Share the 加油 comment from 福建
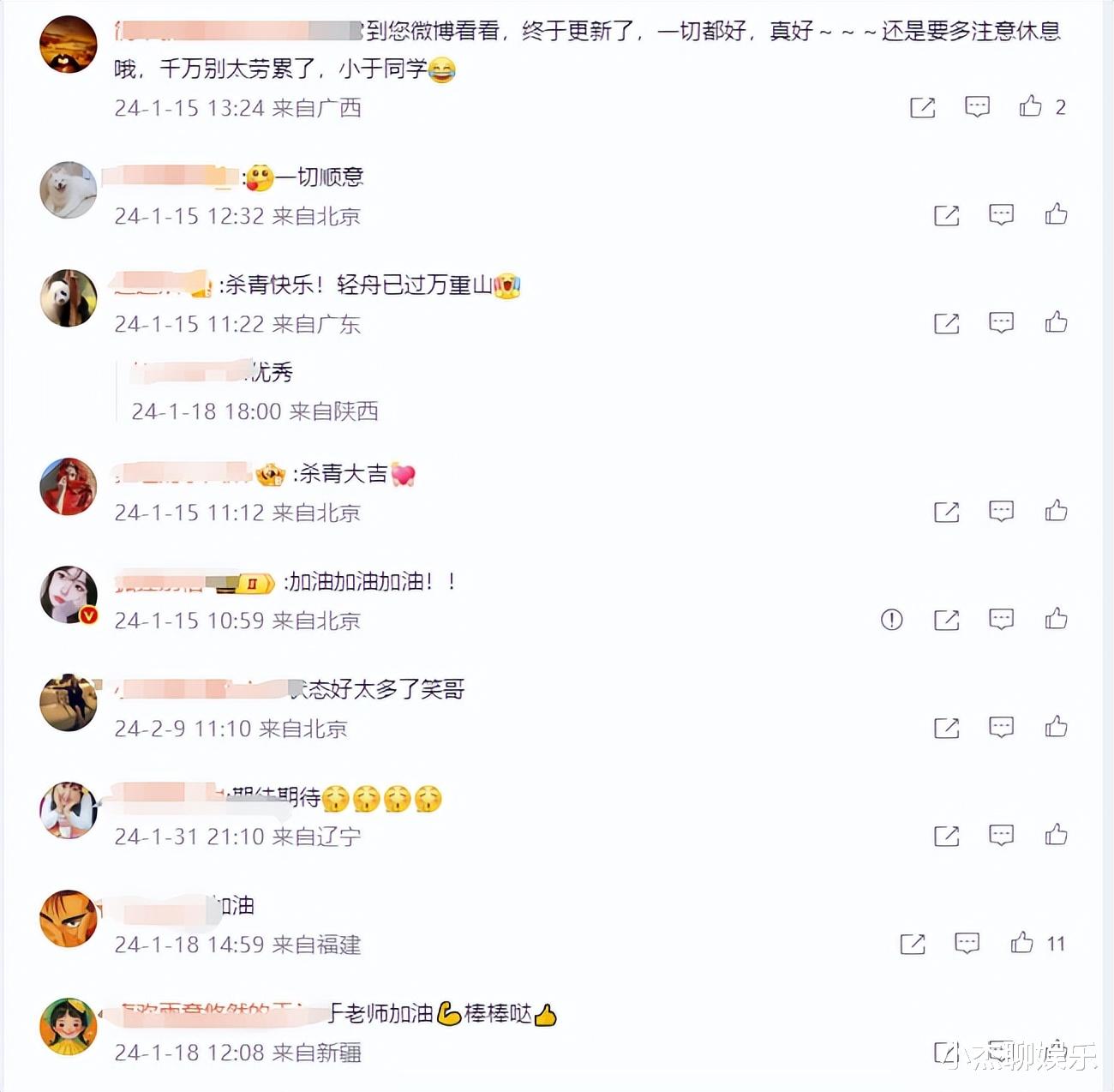1114x1092 pixels. [x=913, y=944]
